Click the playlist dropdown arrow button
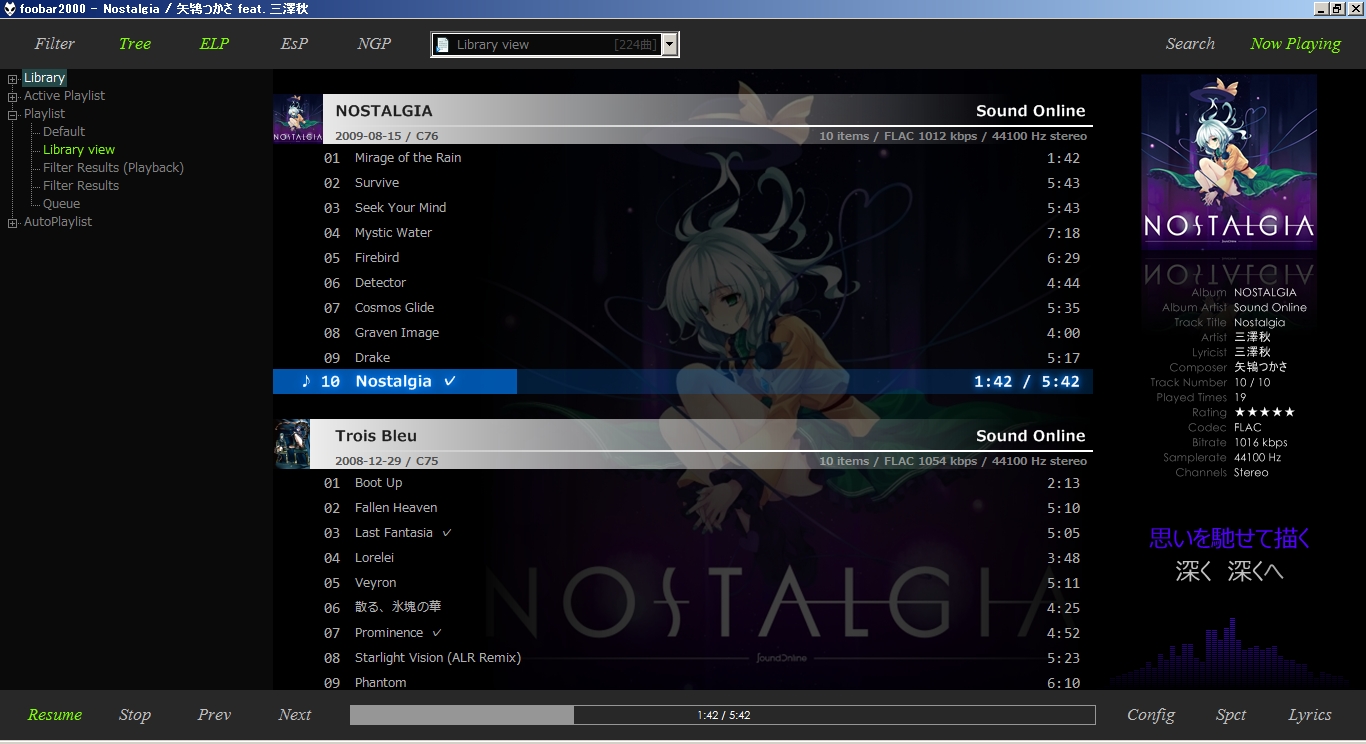The width and height of the screenshot is (1366, 744). click(669, 44)
